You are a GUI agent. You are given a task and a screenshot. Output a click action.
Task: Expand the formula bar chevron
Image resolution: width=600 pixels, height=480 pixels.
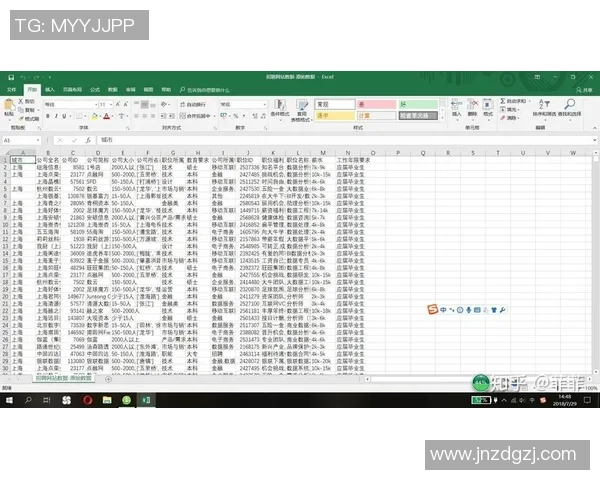click(595, 140)
